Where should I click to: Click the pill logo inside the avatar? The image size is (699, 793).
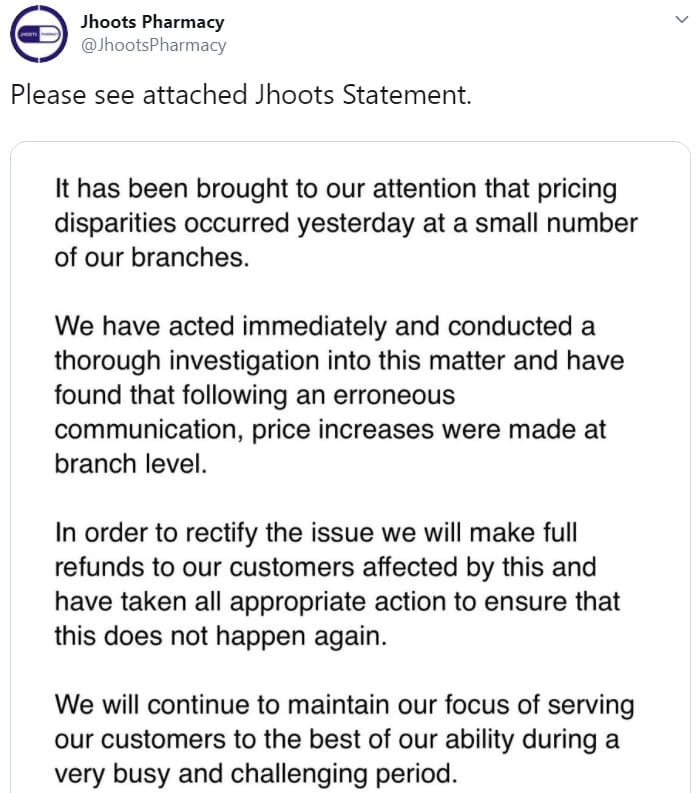tap(39, 34)
